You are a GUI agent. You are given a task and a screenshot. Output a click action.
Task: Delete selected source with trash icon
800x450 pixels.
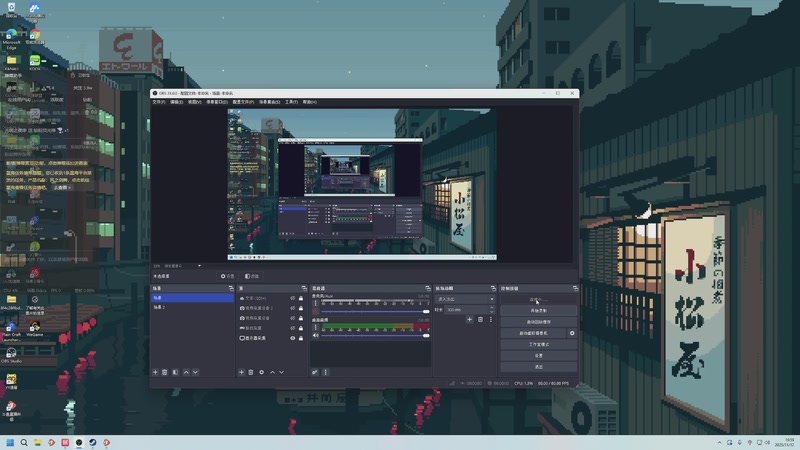click(x=251, y=372)
